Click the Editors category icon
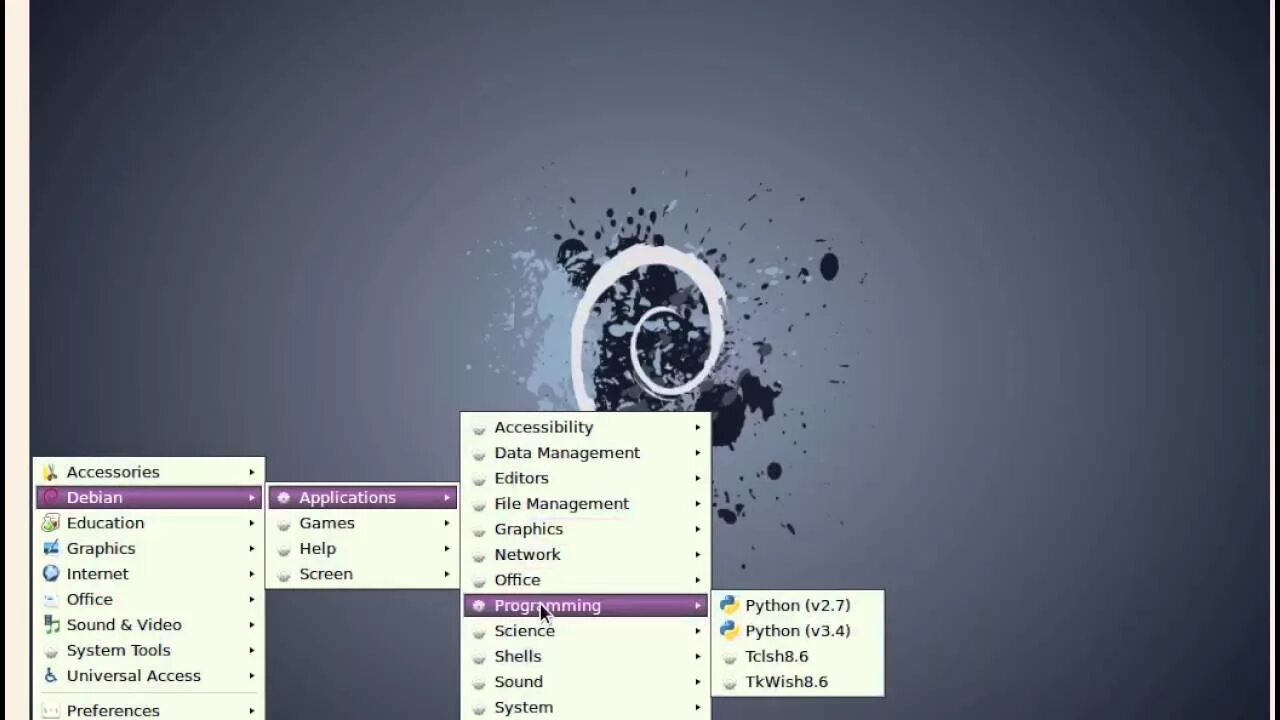This screenshot has height=720, width=1280. click(478, 478)
